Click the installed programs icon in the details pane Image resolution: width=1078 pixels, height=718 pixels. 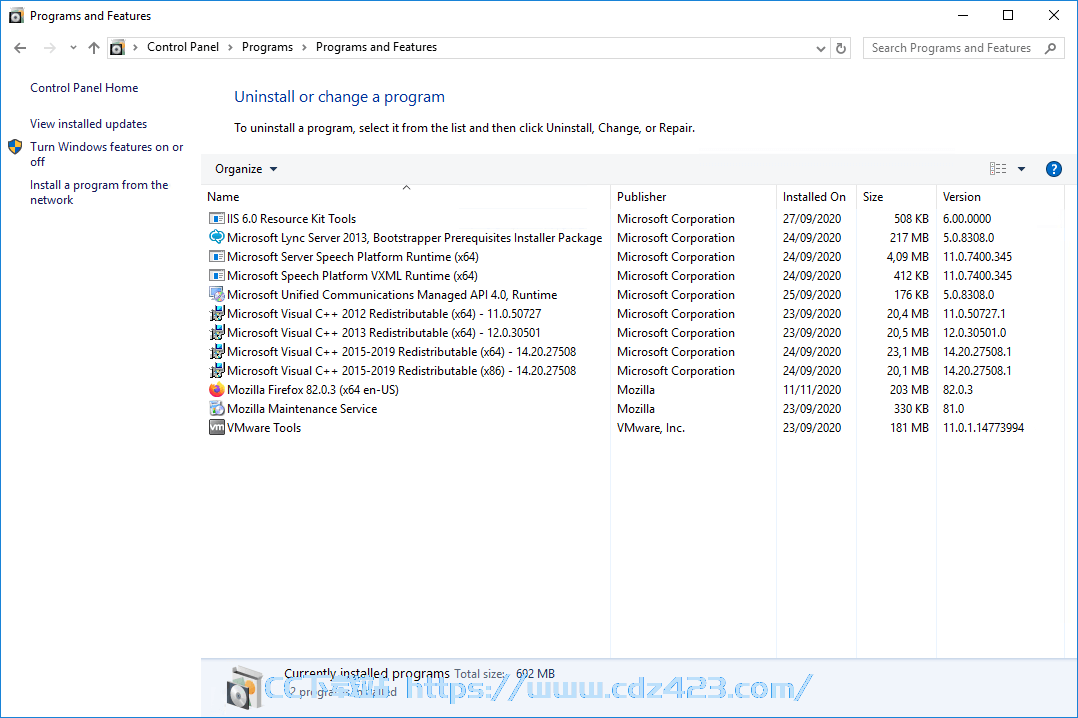tap(244, 687)
